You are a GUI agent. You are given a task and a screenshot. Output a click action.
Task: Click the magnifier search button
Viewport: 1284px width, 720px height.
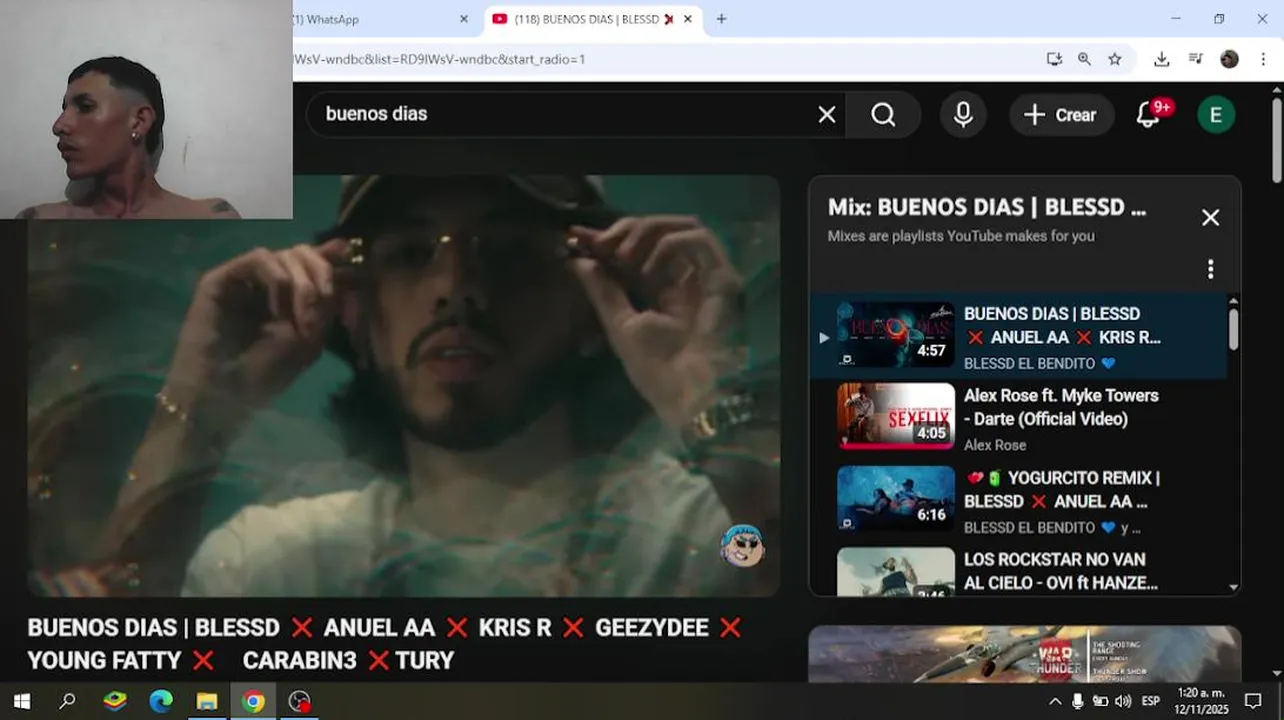[883, 115]
